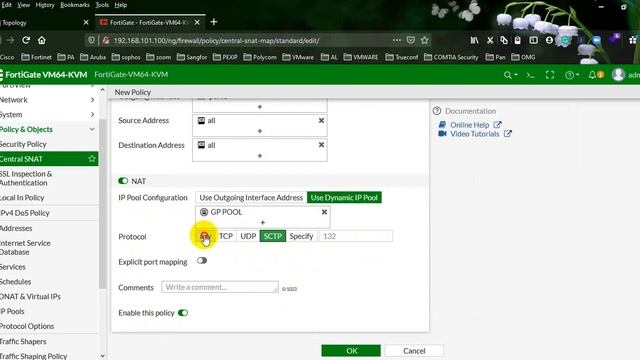Open SSL Inspection & Authentication
Screen dimensions: 640x360
(x=26, y=178)
